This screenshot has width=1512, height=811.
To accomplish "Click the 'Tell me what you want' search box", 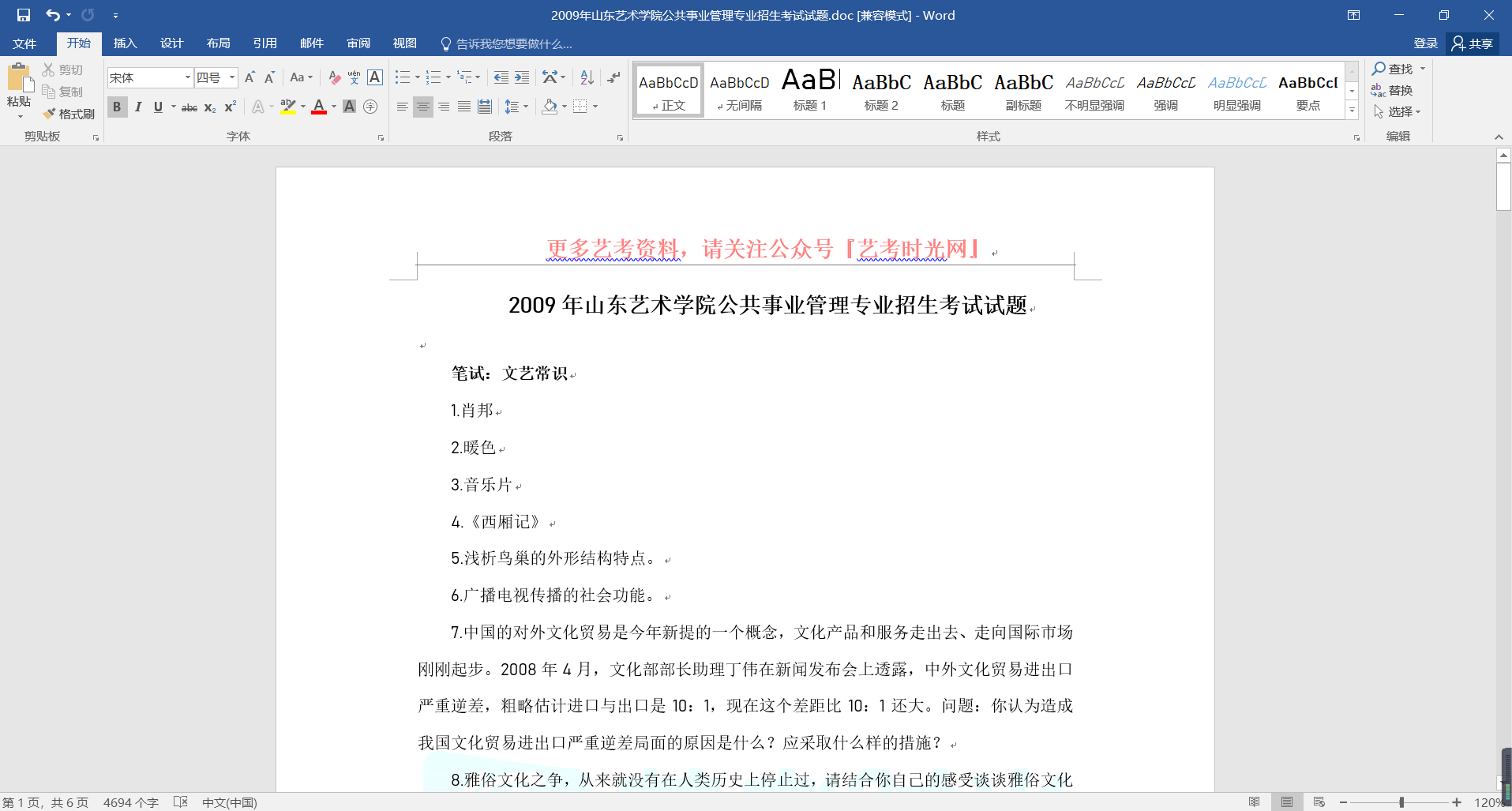I will click(x=513, y=43).
